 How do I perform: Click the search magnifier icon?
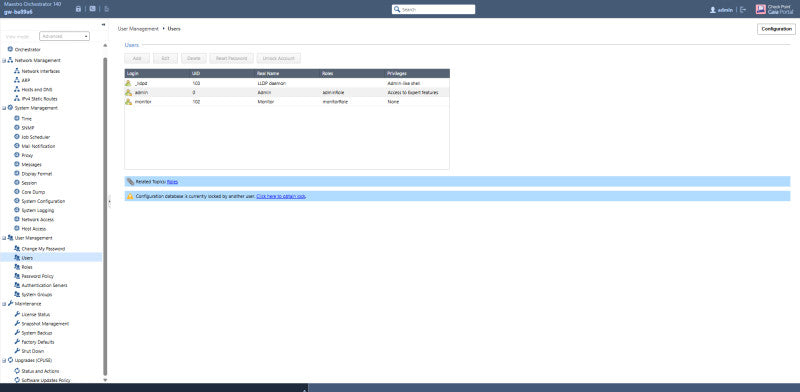[396, 9]
